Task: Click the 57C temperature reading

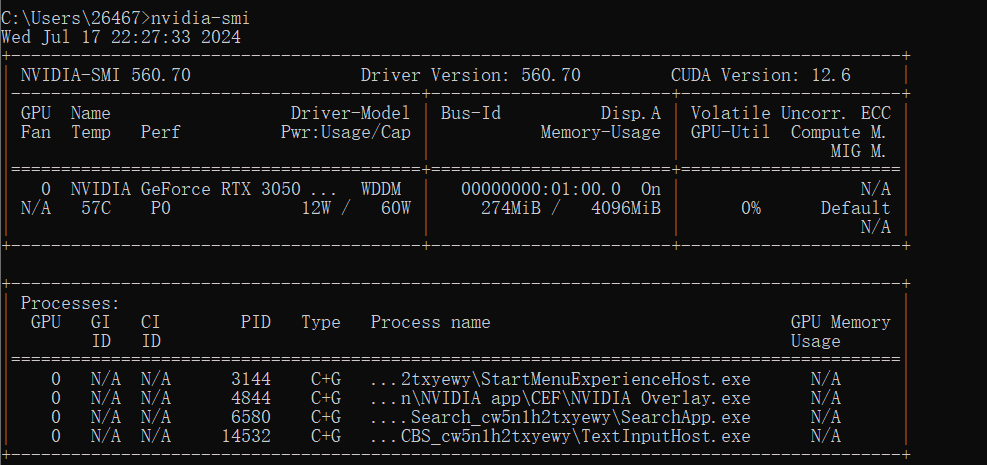Action: [96, 208]
